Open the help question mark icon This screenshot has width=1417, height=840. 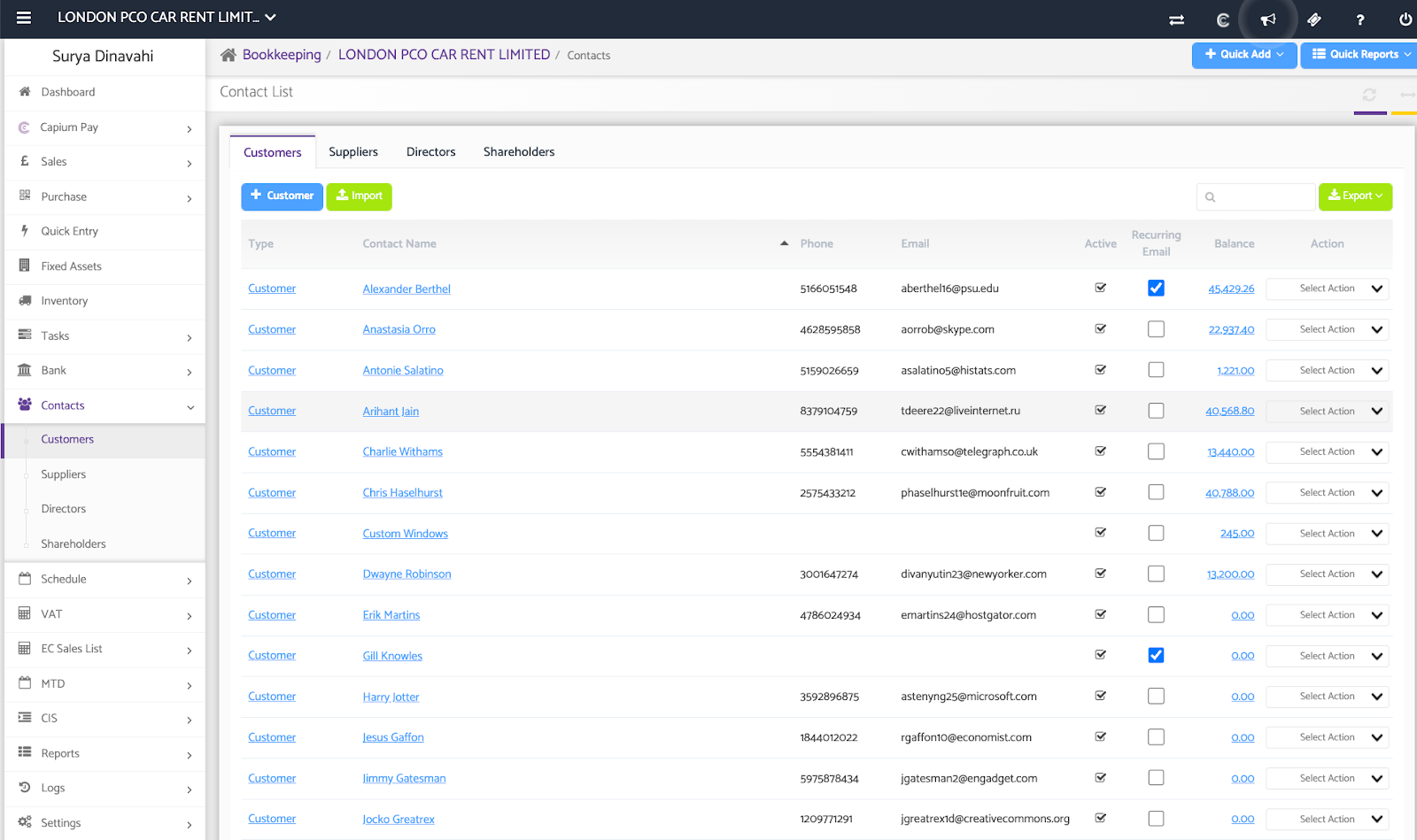pyautogui.click(x=1360, y=19)
